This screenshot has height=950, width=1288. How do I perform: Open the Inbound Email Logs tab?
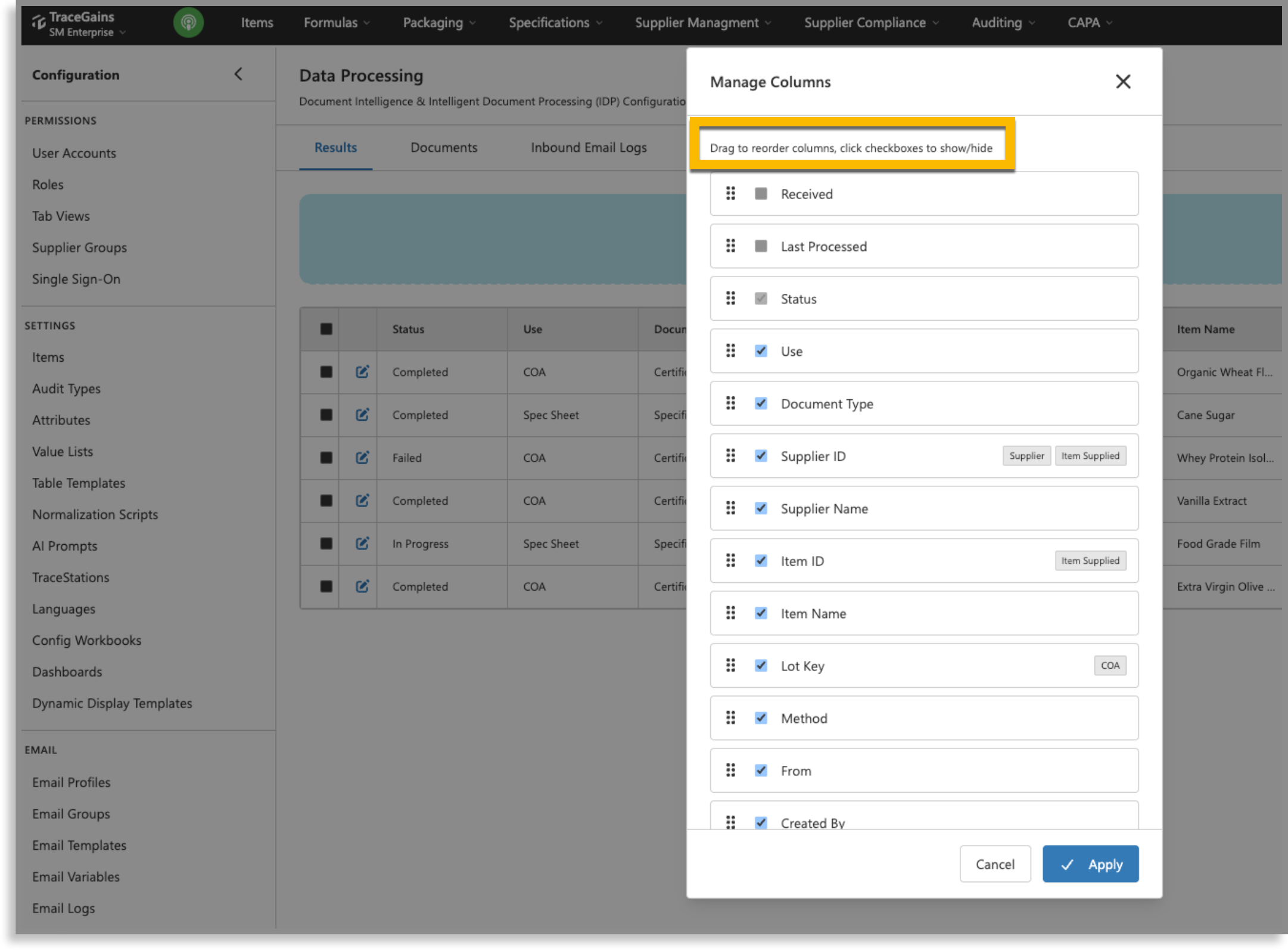589,147
